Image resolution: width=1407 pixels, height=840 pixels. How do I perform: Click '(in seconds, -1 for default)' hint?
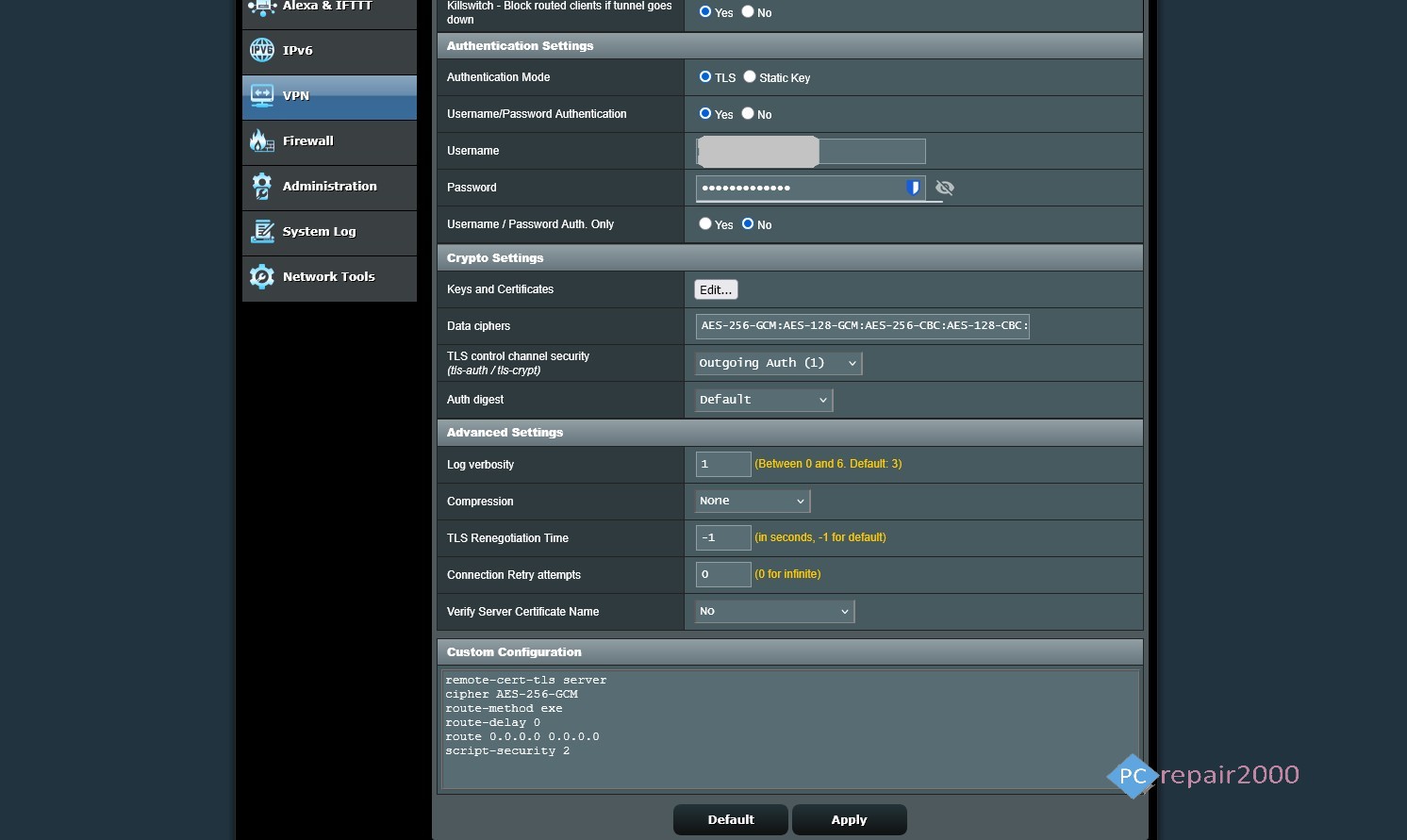820,537
